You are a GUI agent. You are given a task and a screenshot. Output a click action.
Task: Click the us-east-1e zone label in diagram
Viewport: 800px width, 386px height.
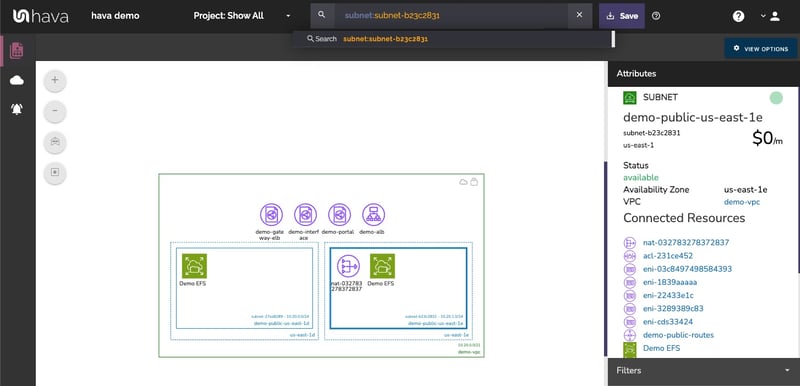click(457, 335)
